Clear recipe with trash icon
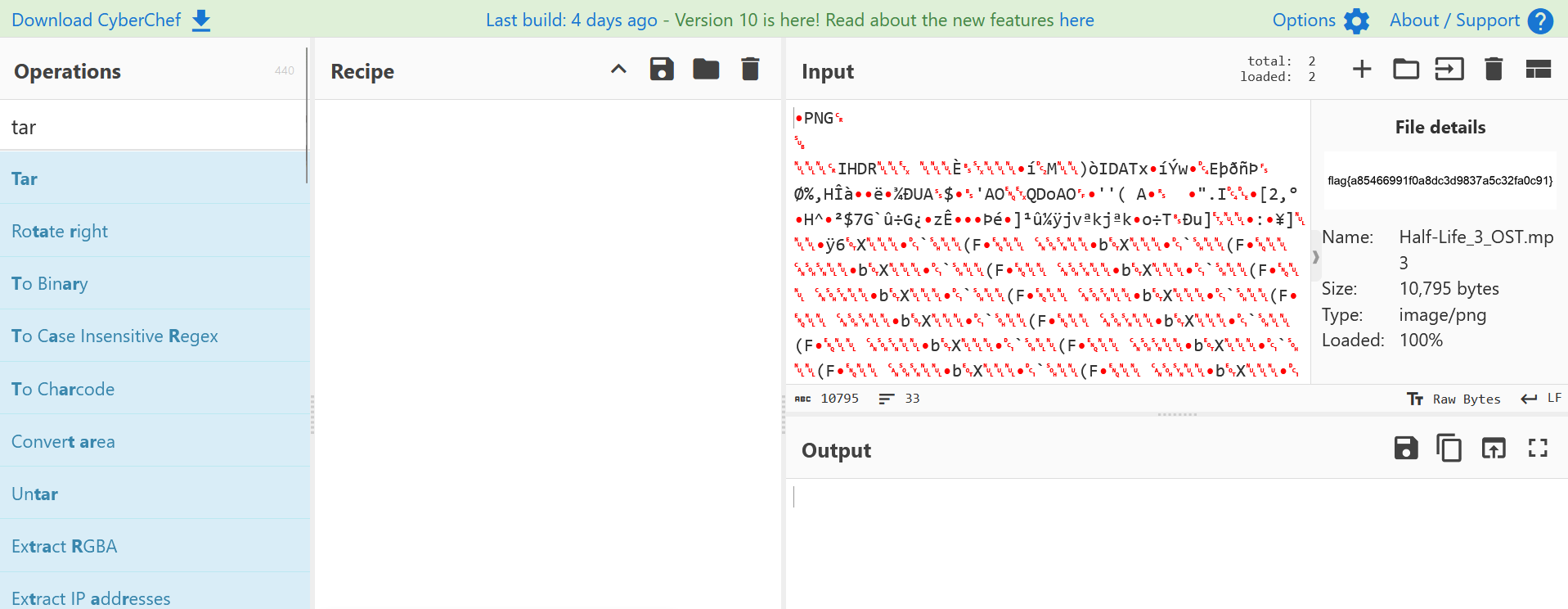Viewport: 1568px width, 609px height. [750, 70]
